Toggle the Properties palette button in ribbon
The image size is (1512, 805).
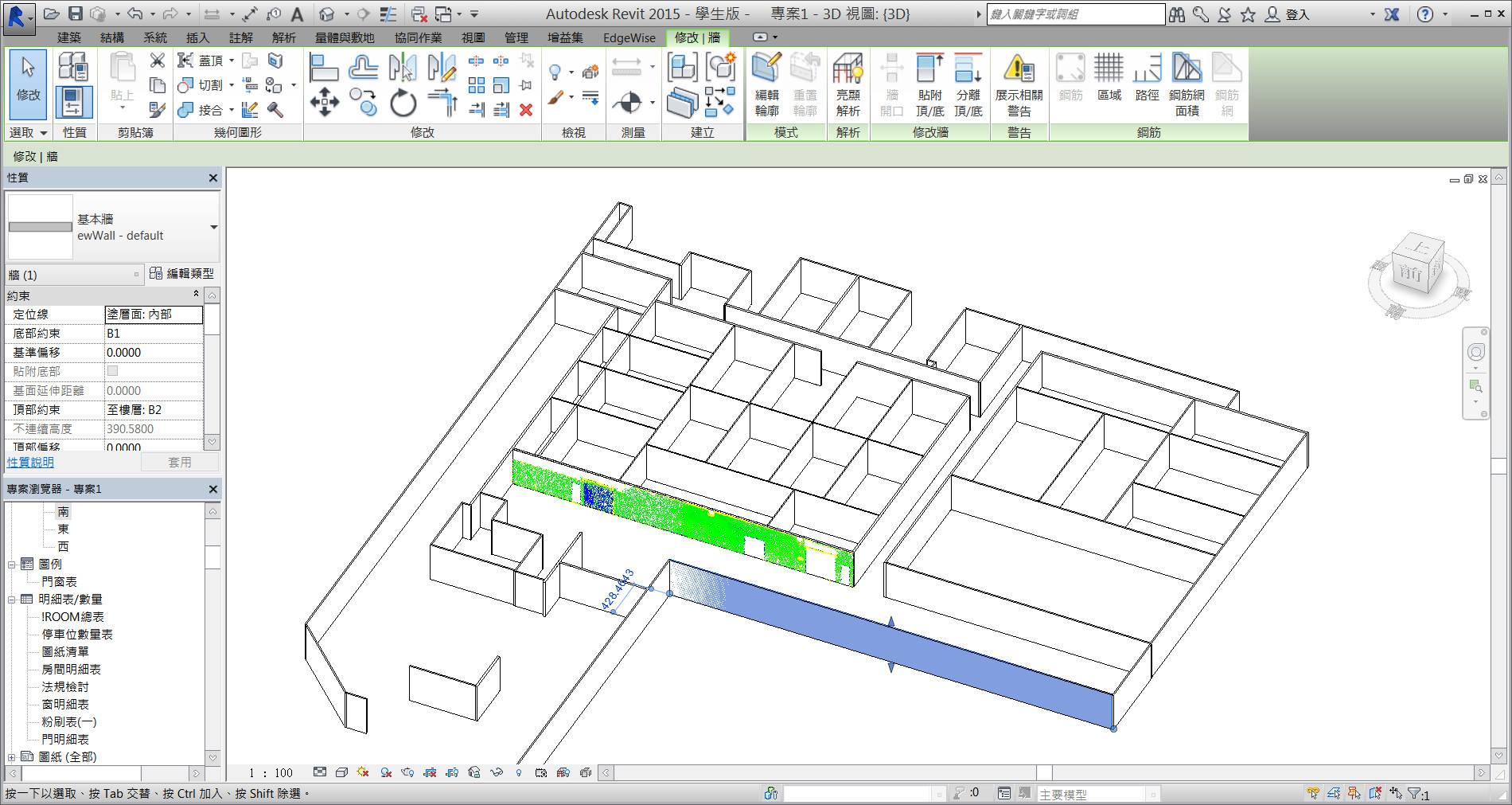(x=73, y=103)
